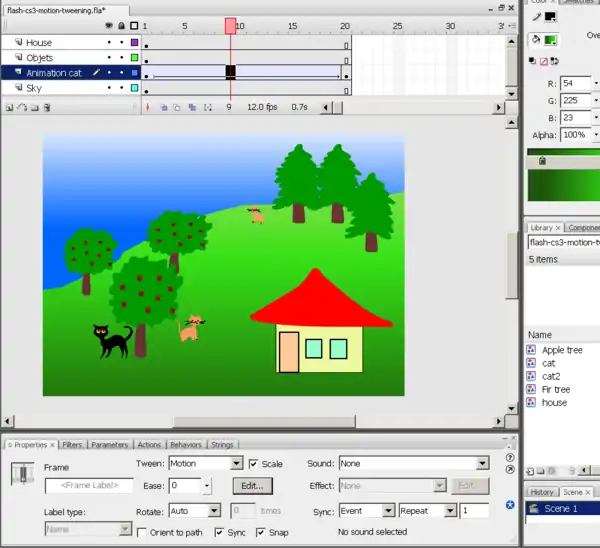The height and width of the screenshot is (548, 600).
Task: Open the Actions tab
Action: click(149, 445)
